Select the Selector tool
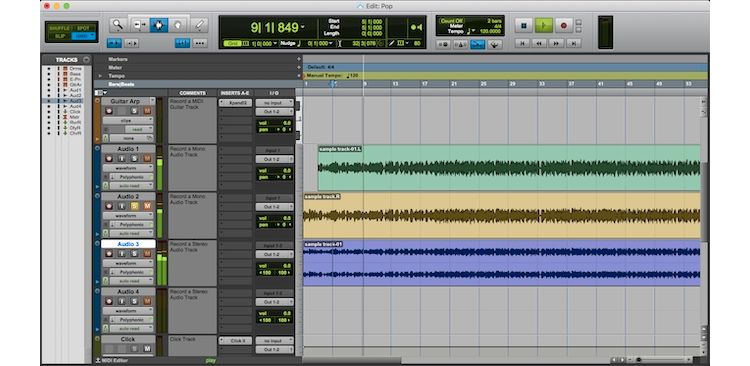The width and height of the screenshot is (750, 366). (158, 25)
